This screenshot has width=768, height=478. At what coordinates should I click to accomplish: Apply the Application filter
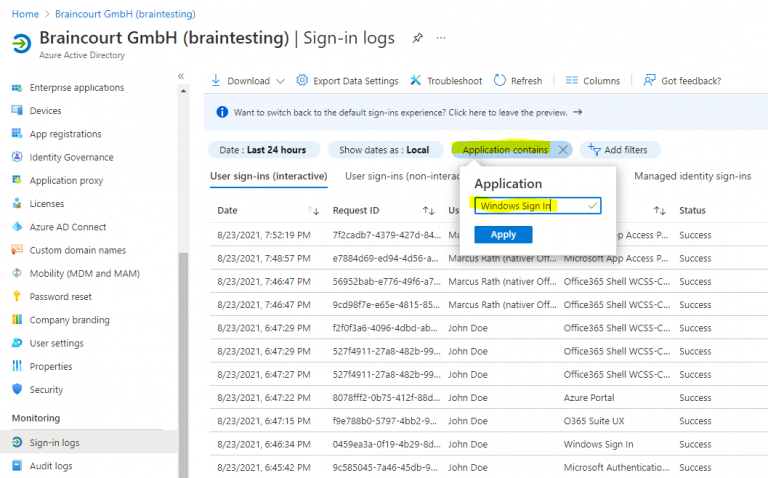(503, 235)
